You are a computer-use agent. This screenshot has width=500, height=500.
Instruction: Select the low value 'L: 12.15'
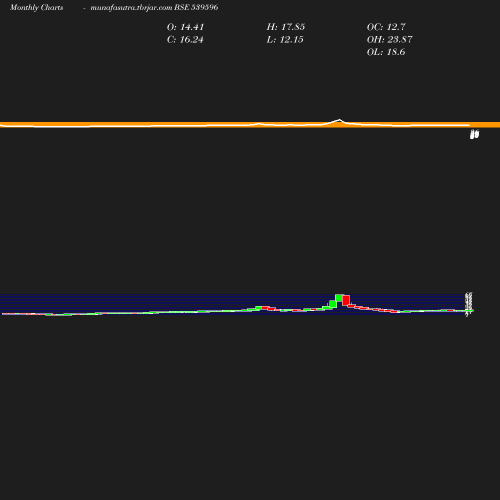pyautogui.click(x=285, y=40)
